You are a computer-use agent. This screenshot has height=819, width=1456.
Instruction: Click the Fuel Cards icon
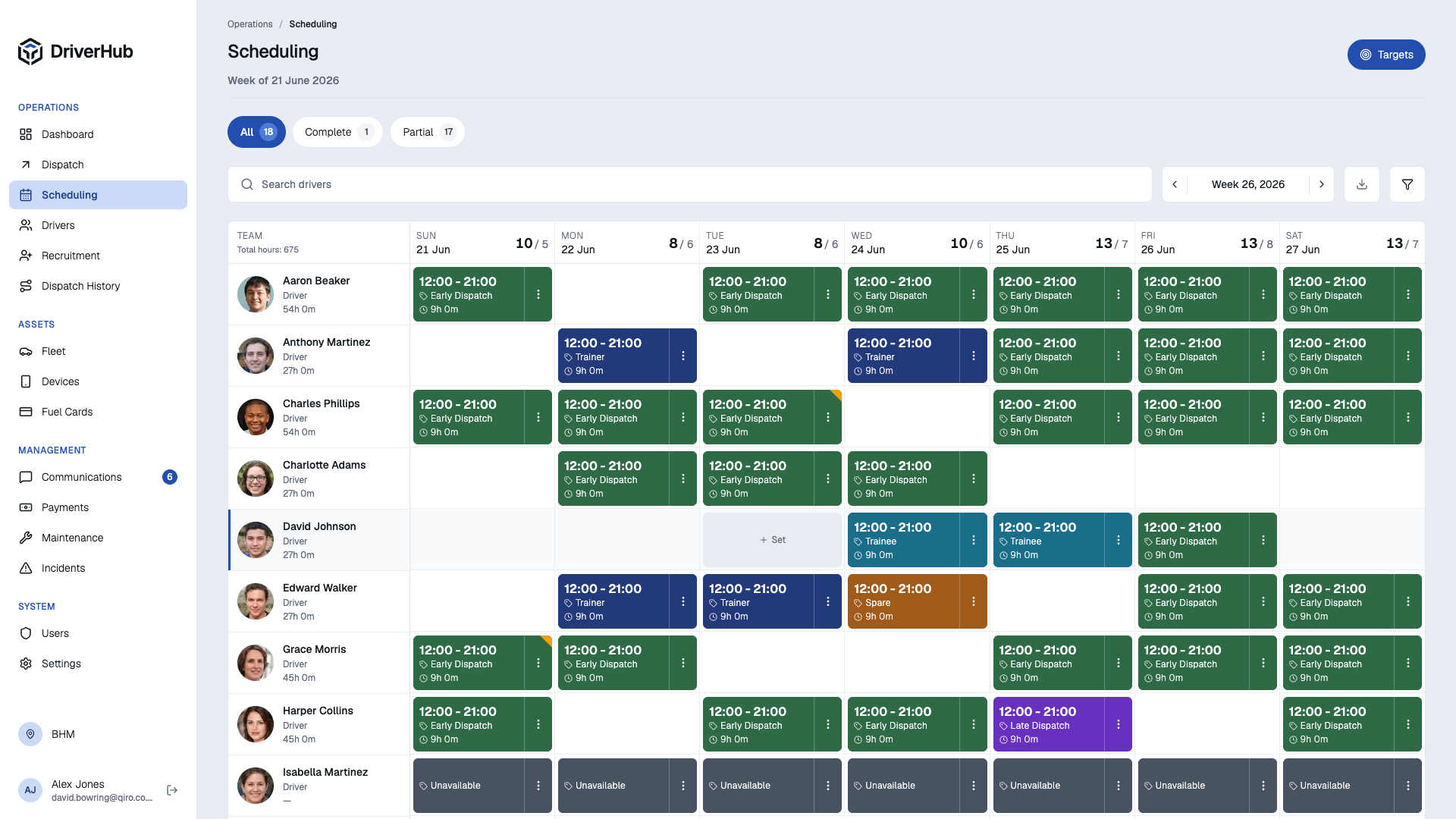26,412
